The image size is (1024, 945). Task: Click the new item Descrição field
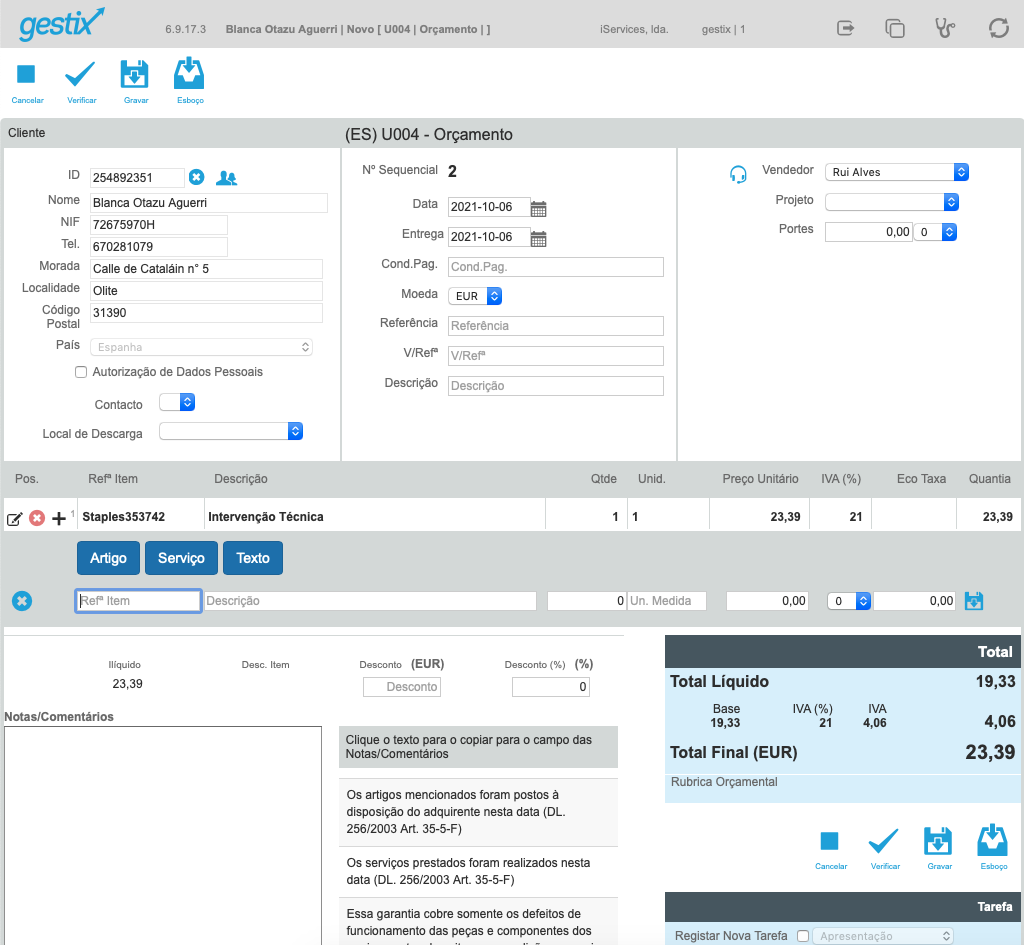point(370,601)
